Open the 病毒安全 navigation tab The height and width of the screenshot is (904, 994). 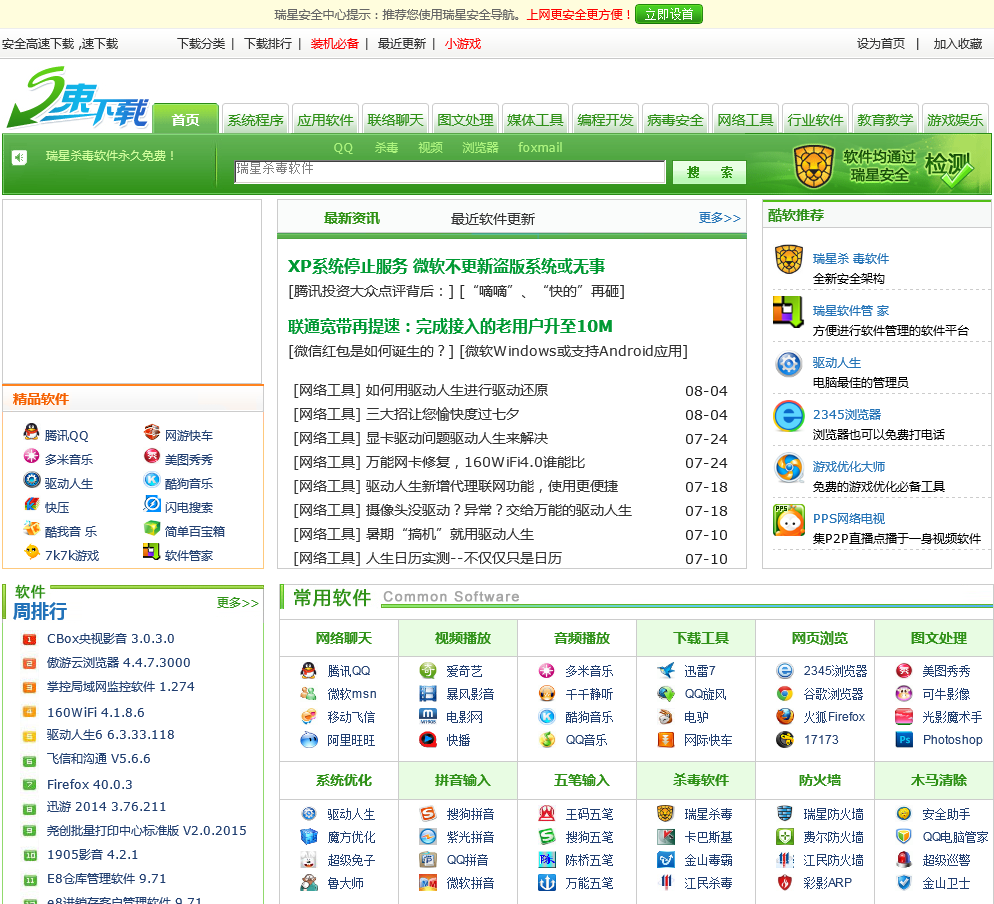tap(675, 119)
